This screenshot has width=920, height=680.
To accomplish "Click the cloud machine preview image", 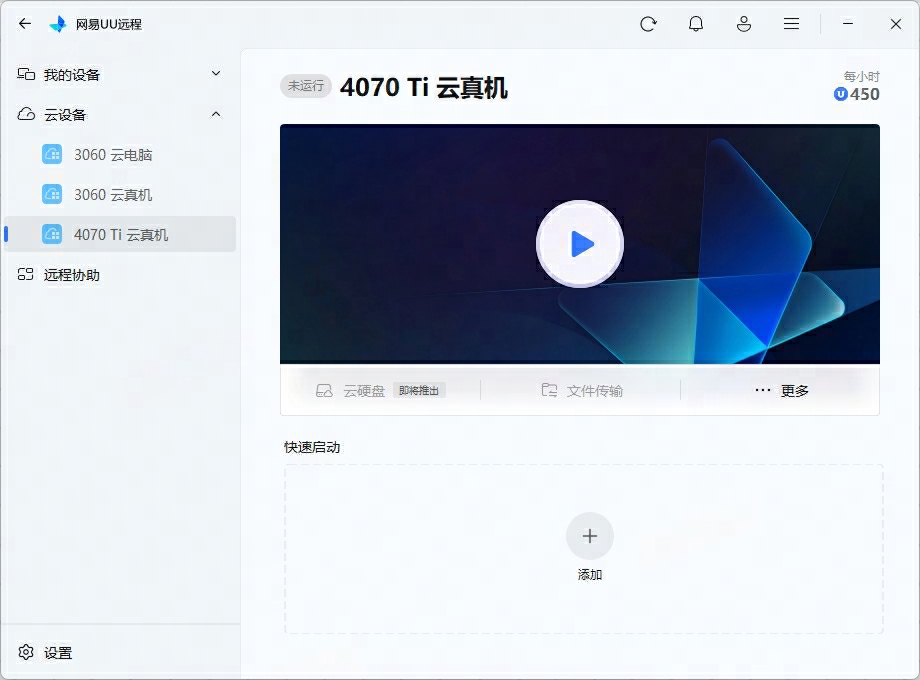I will click(580, 244).
